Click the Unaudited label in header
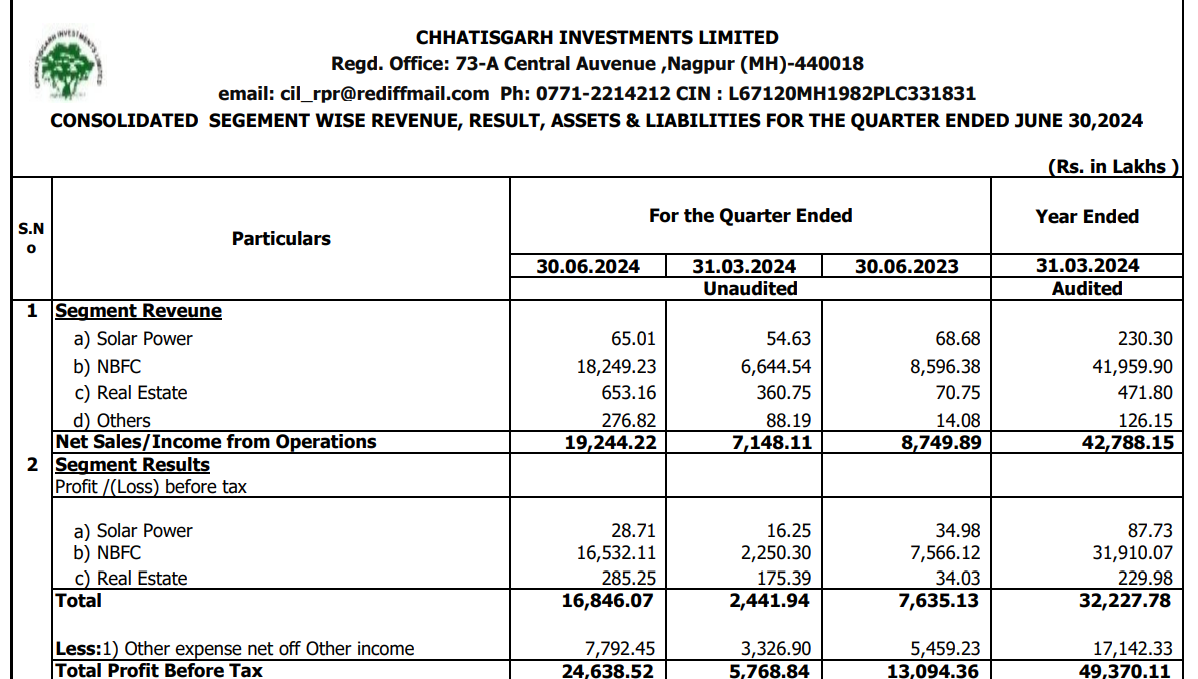Screen dimensions: 1198x679 750,289
